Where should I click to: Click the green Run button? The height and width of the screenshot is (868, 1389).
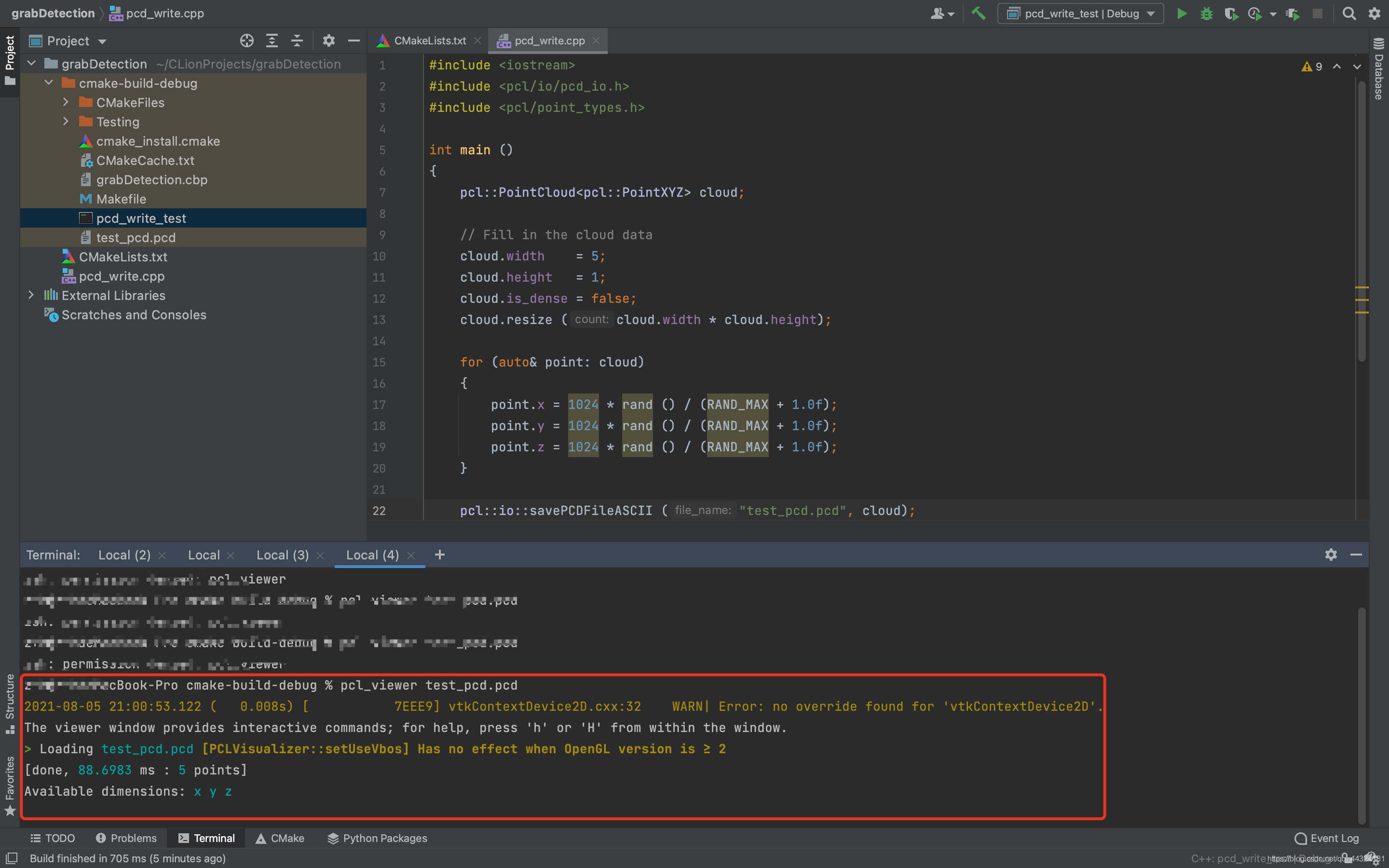point(1181,13)
